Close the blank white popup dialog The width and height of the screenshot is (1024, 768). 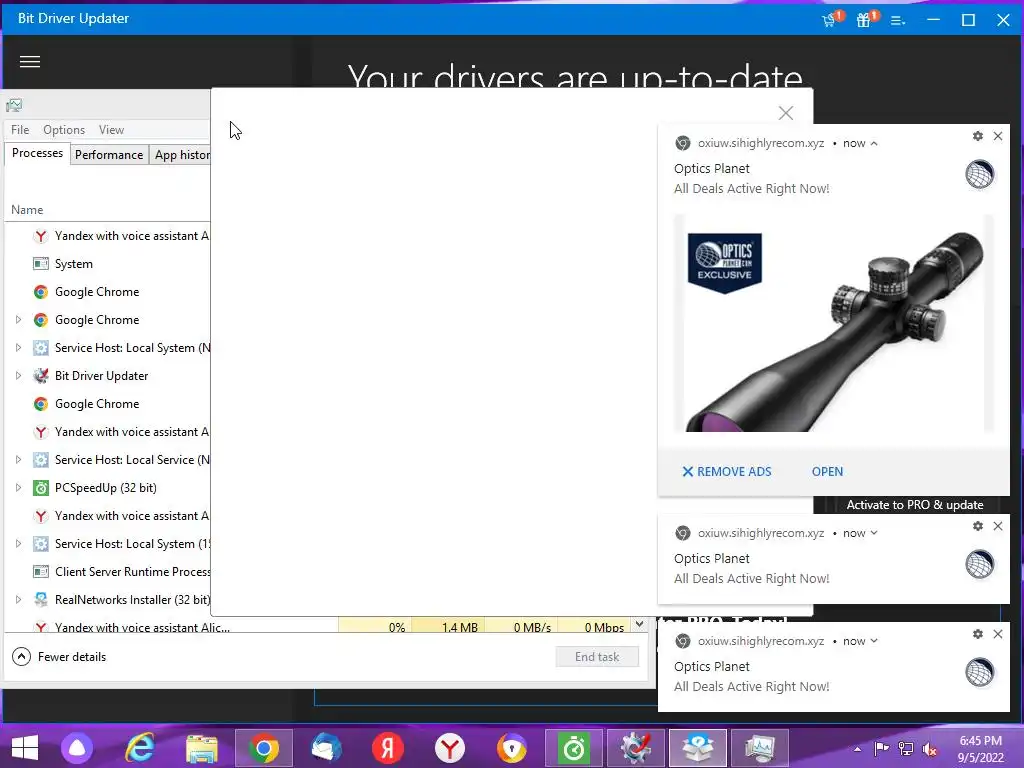786,113
